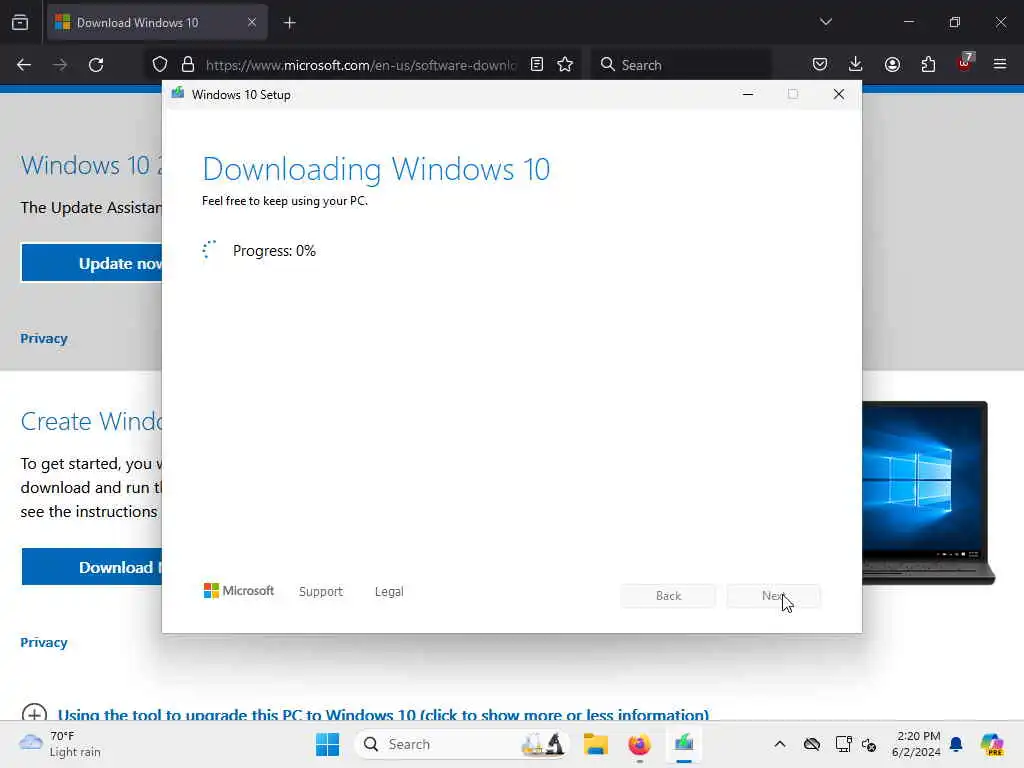Open the Windows Start menu
This screenshot has height=768, width=1024.
click(327, 744)
